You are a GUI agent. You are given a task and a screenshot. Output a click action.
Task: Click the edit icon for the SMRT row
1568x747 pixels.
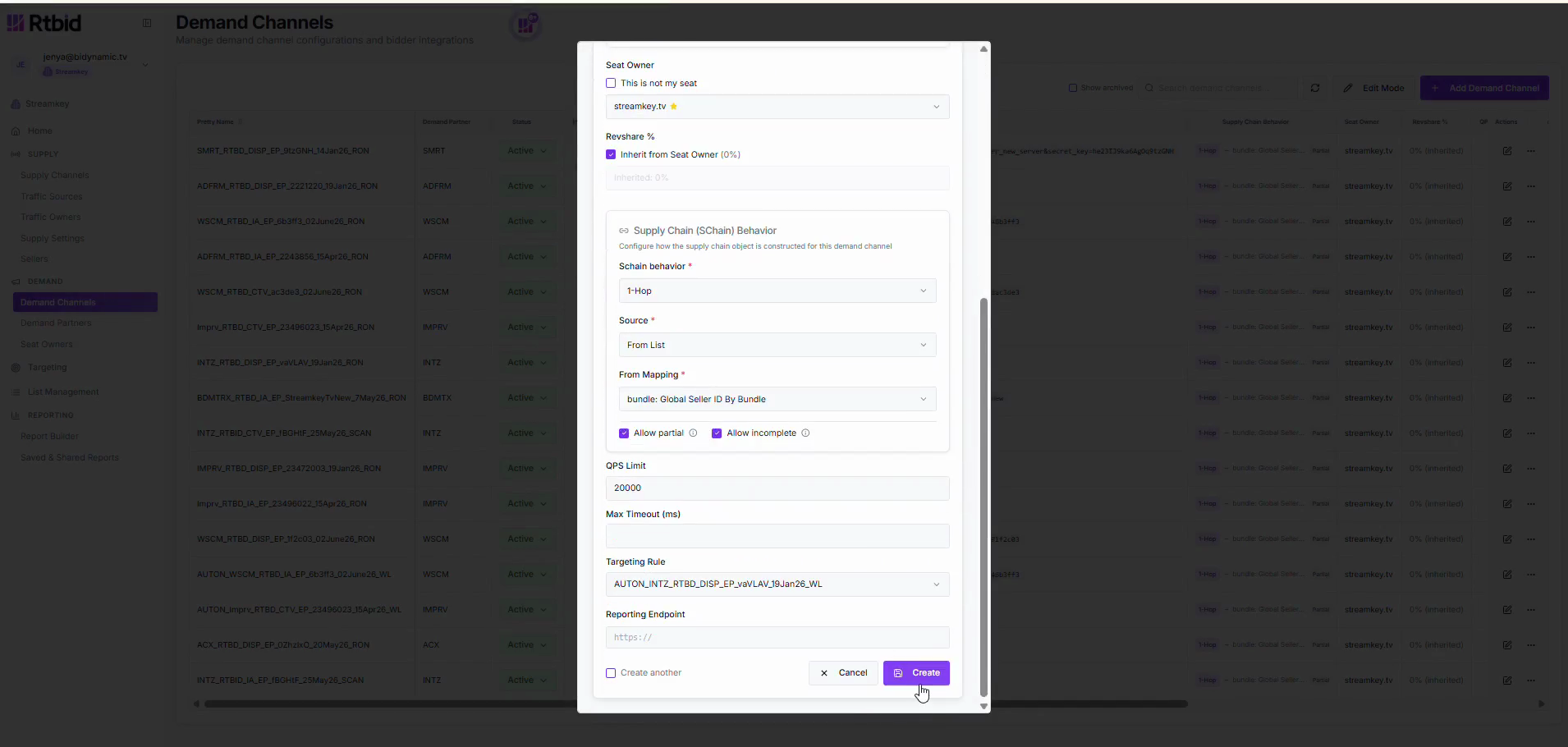pos(1507,151)
